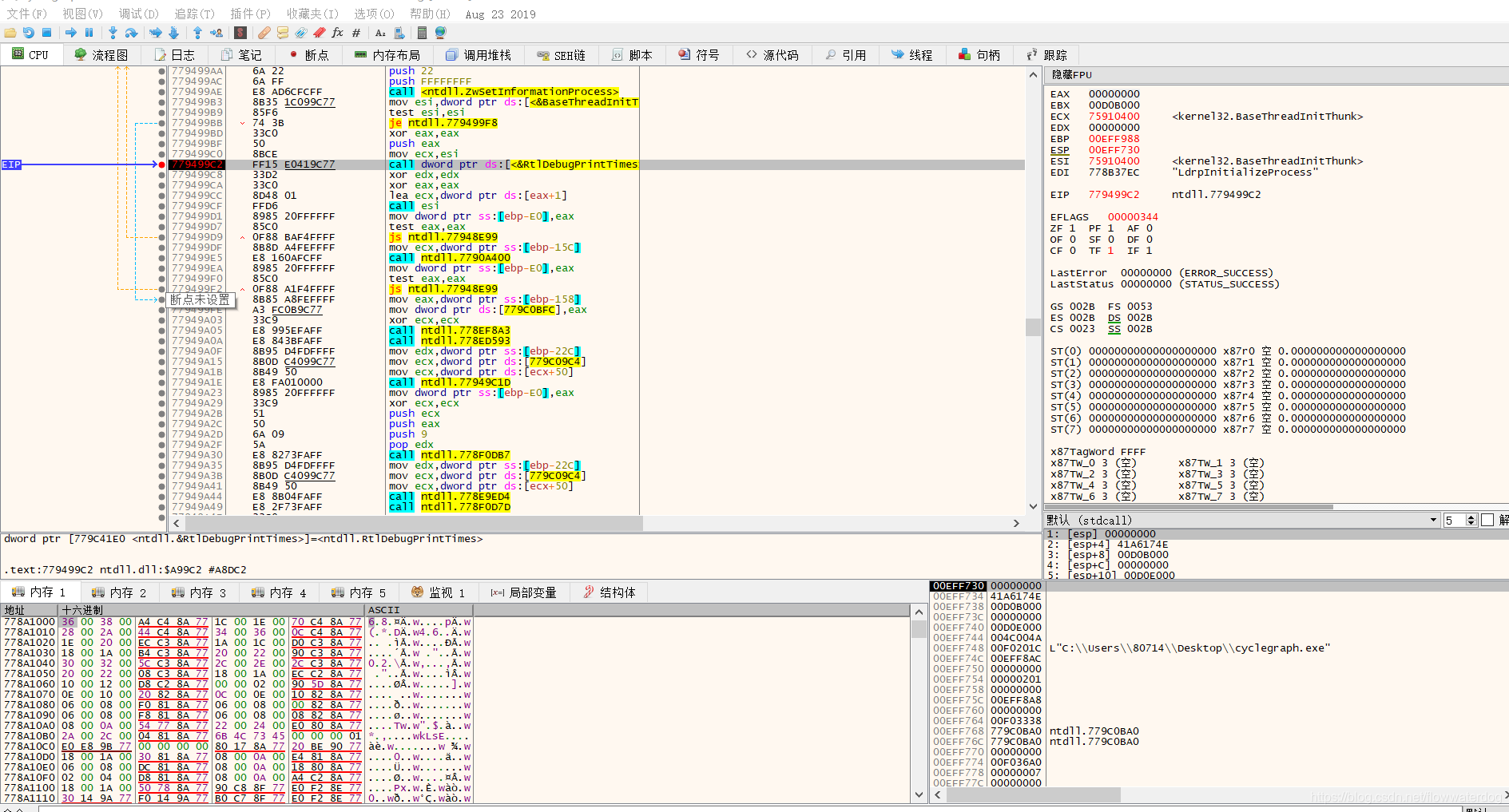The height and width of the screenshot is (812, 1509).
Task: Toggle breakpoint bullet at address 77949A03
Action: click(x=162, y=320)
